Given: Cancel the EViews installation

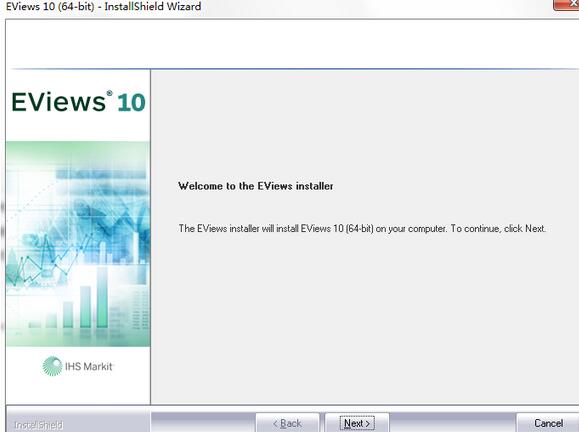Looking at the screenshot, I should [548, 423].
